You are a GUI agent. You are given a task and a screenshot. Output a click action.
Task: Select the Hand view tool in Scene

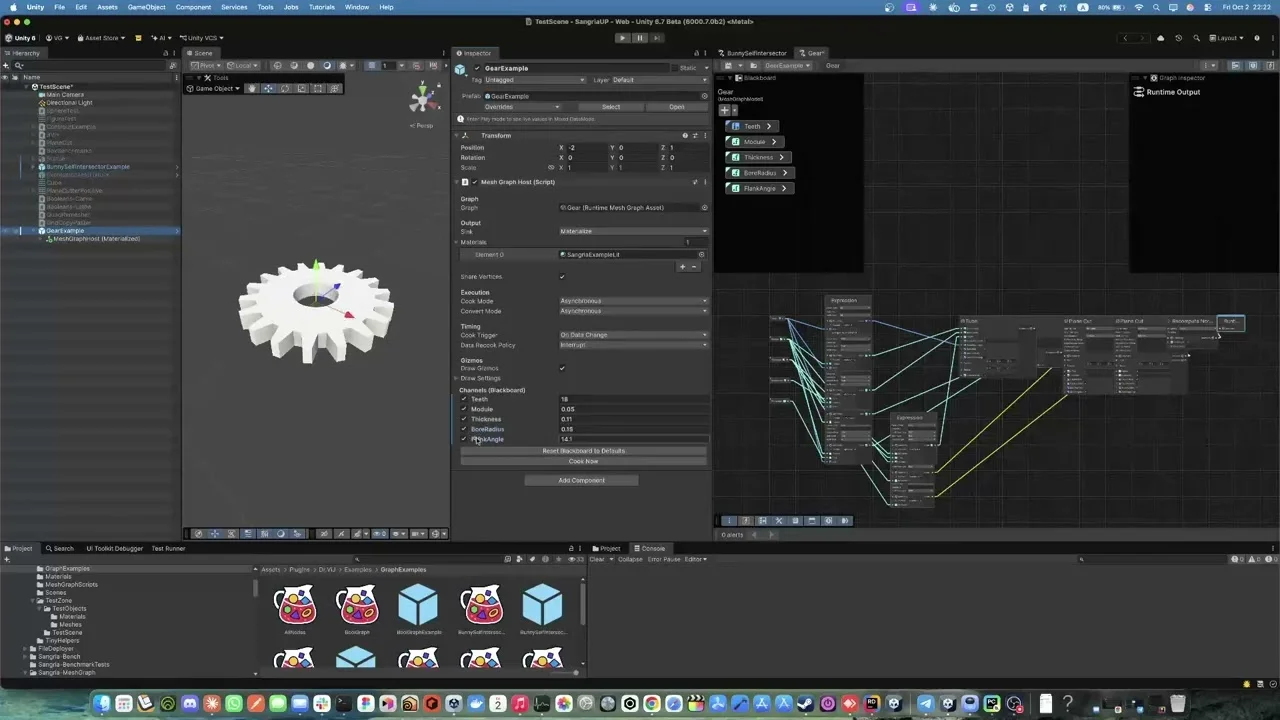252,88
